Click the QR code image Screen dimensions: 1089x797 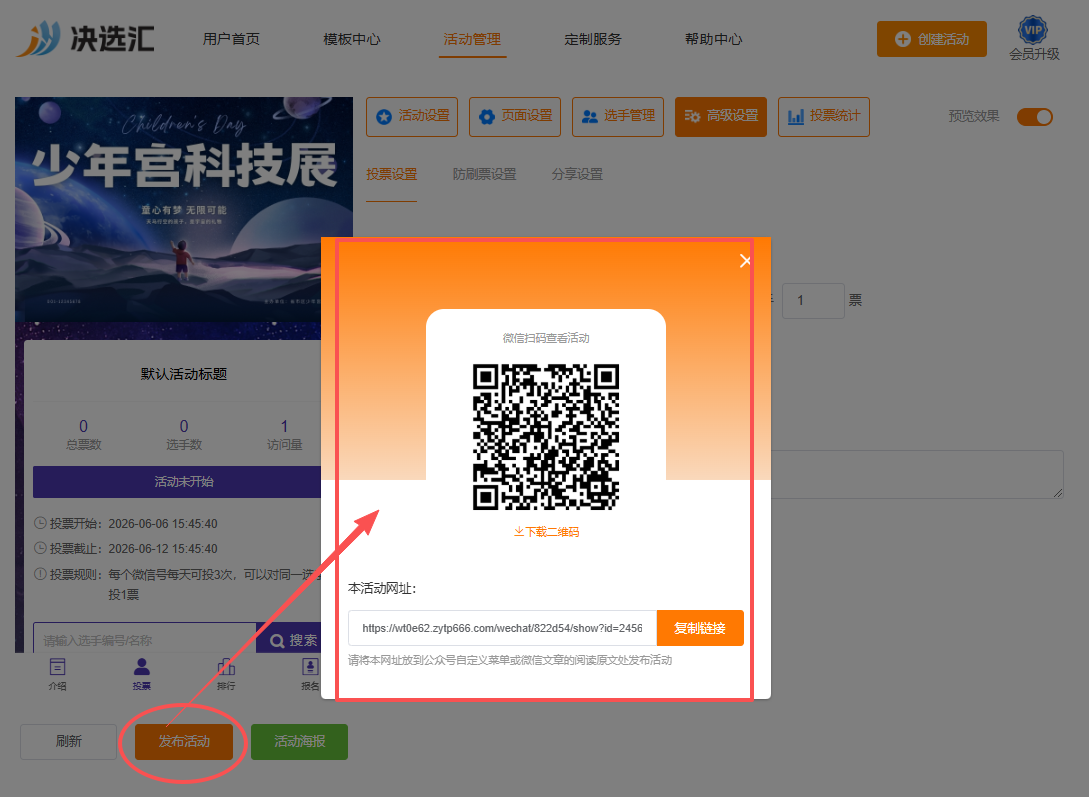(x=546, y=437)
